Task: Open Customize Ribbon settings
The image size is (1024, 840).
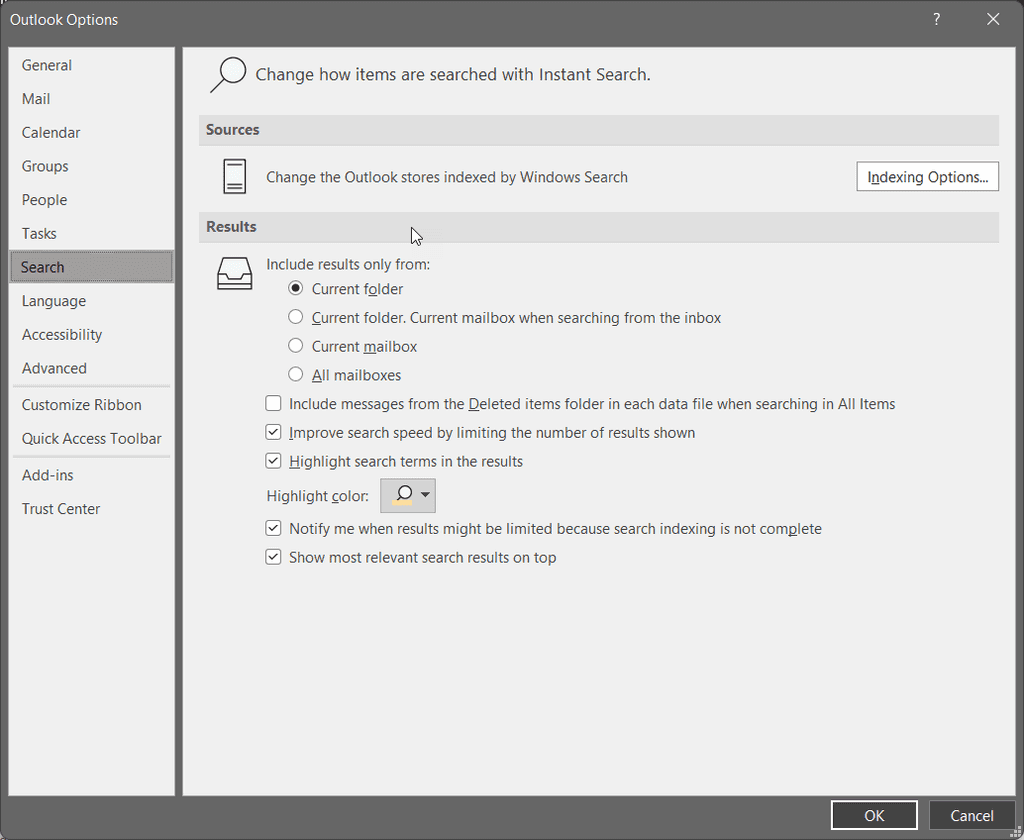Action: pyautogui.click(x=81, y=404)
